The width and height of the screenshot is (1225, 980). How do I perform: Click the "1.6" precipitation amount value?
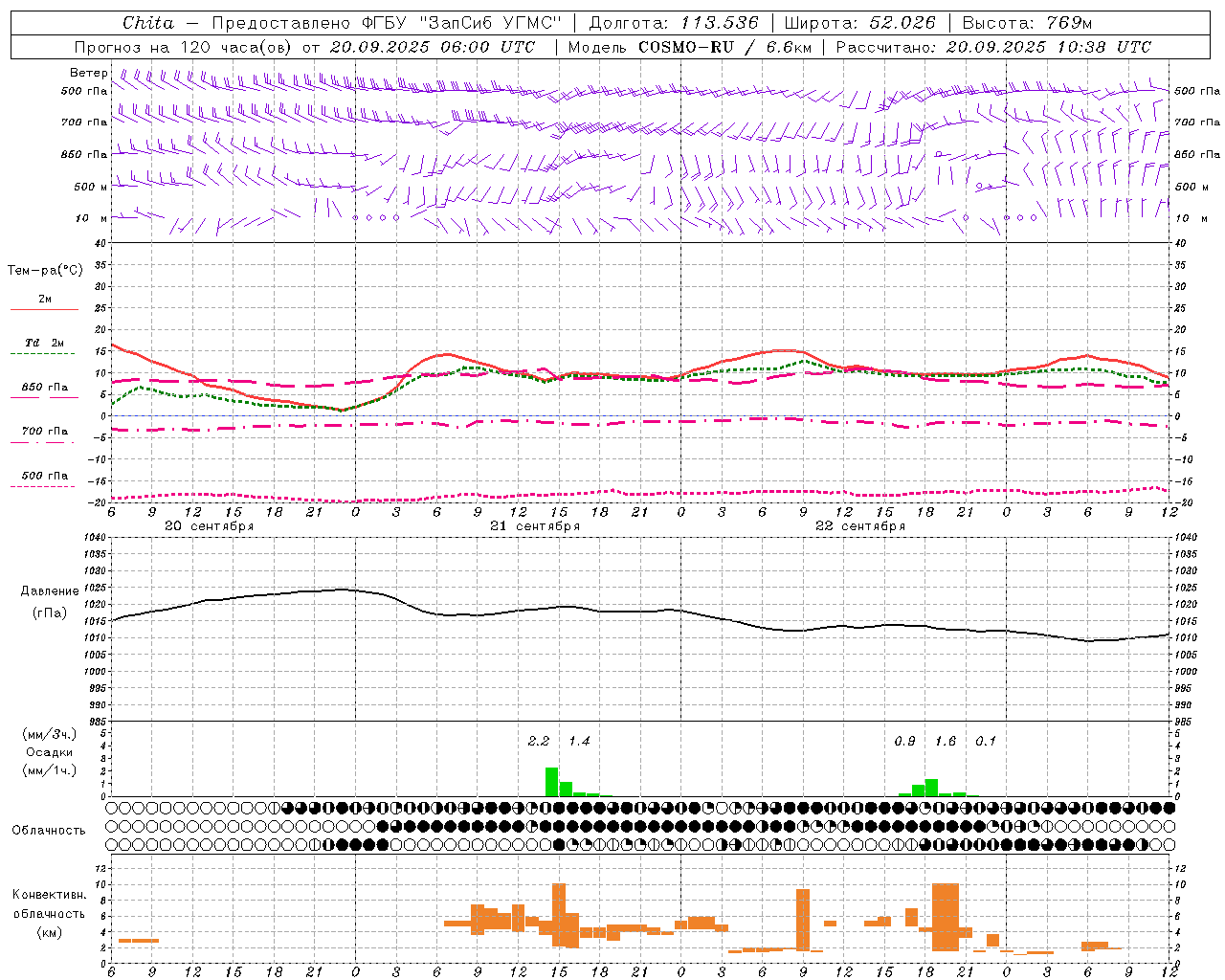(x=946, y=742)
